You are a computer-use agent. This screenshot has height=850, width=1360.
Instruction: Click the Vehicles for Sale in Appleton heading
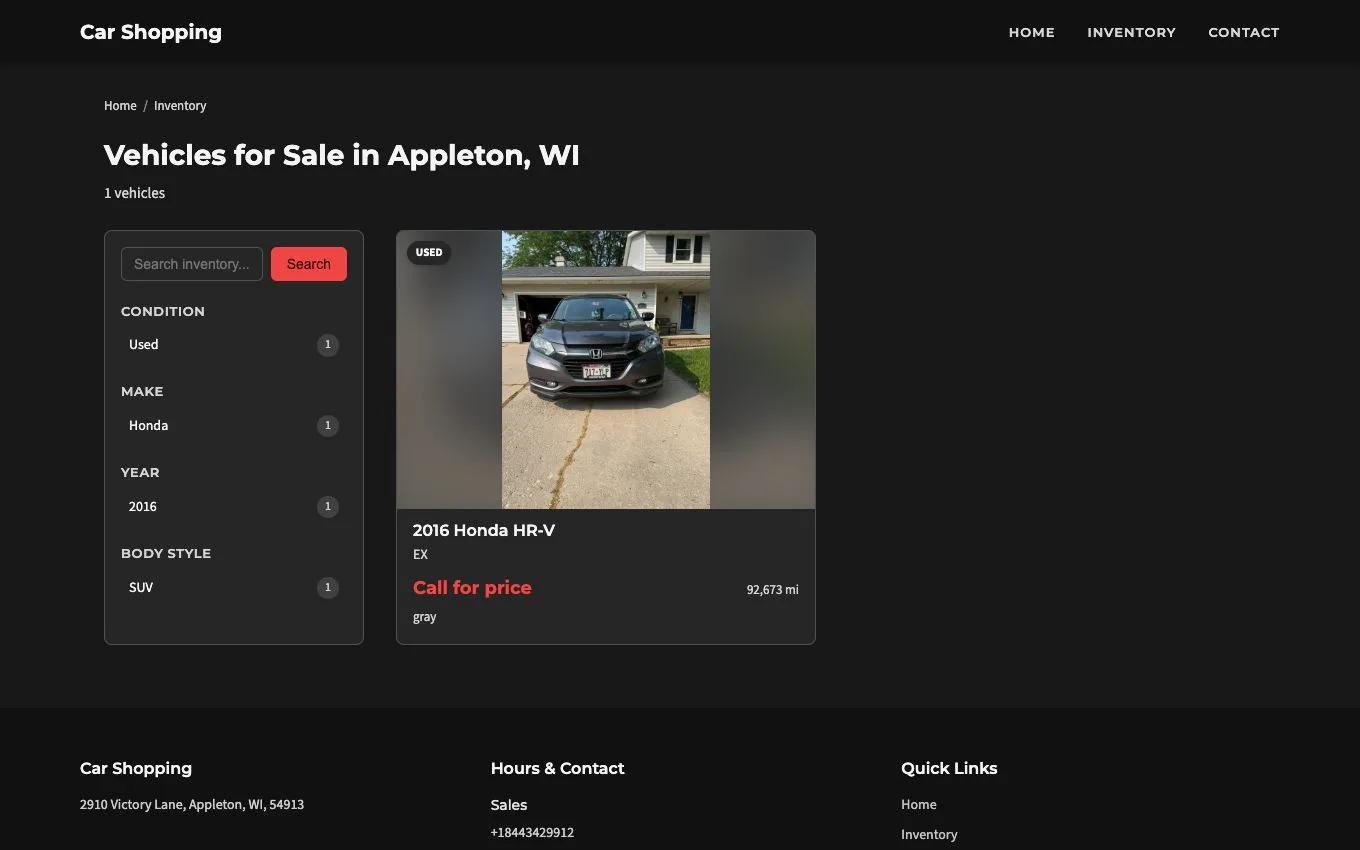click(342, 156)
